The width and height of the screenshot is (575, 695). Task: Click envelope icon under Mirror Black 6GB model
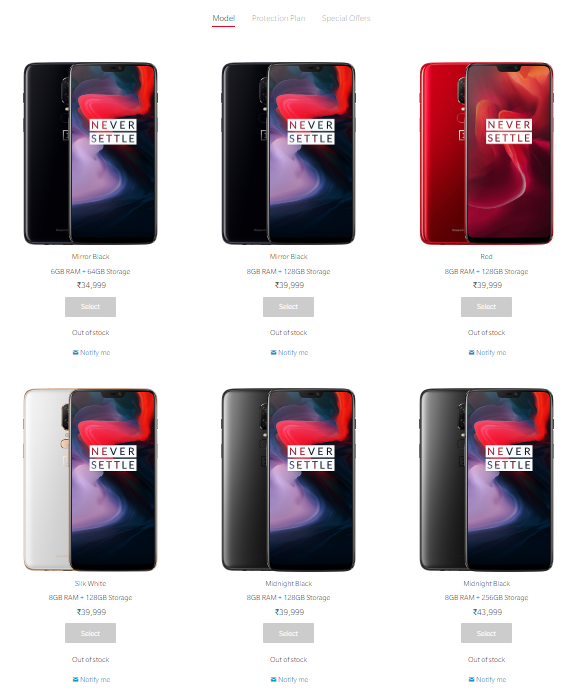pos(75,352)
